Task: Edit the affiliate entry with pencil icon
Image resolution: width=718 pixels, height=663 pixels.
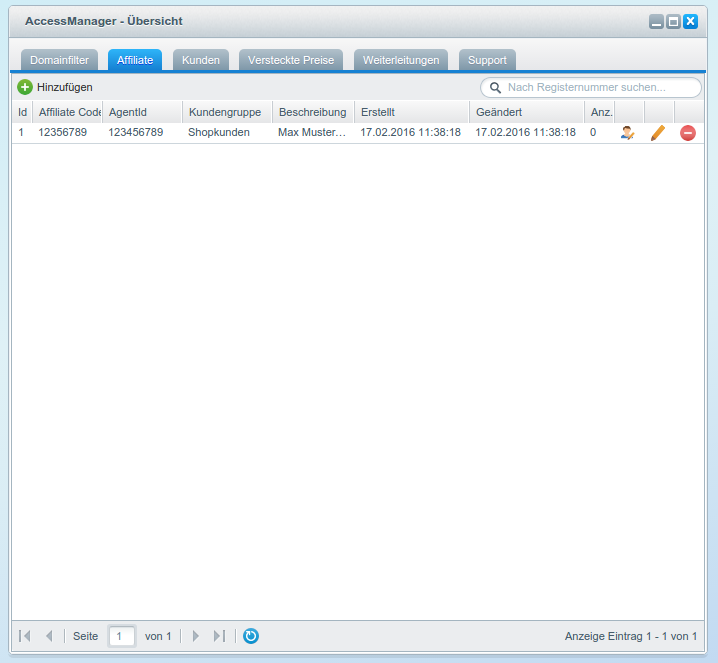Action: click(x=657, y=132)
